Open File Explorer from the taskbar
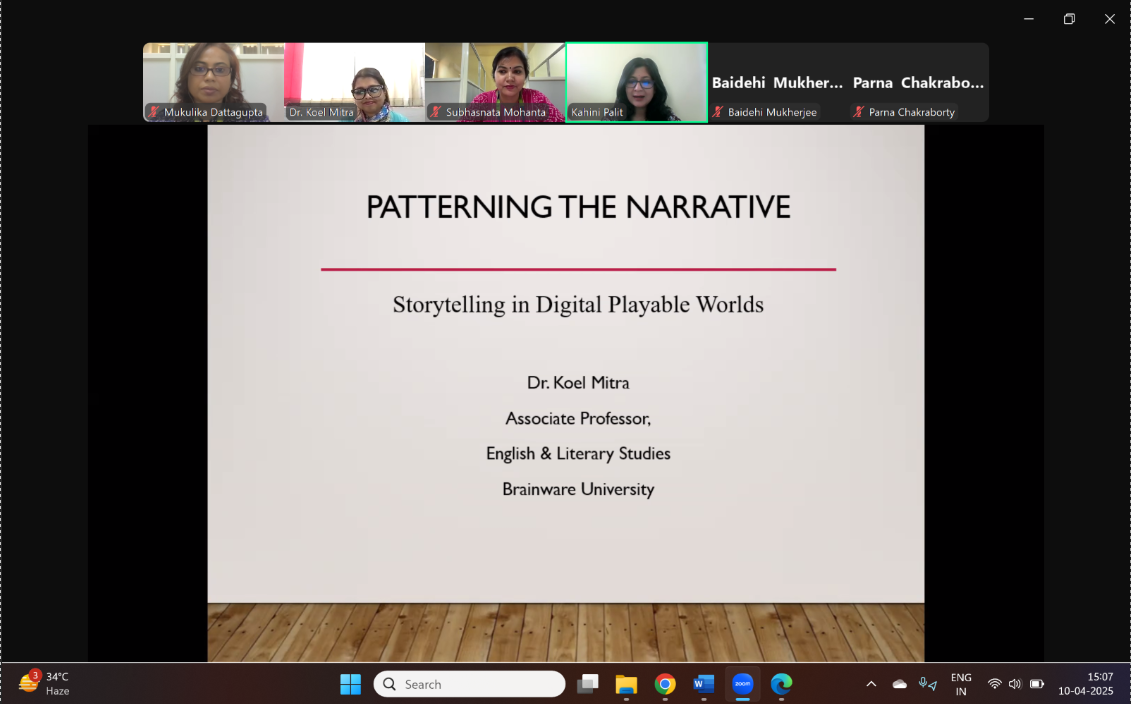This screenshot has height=704, width=1131. point(626,684)
